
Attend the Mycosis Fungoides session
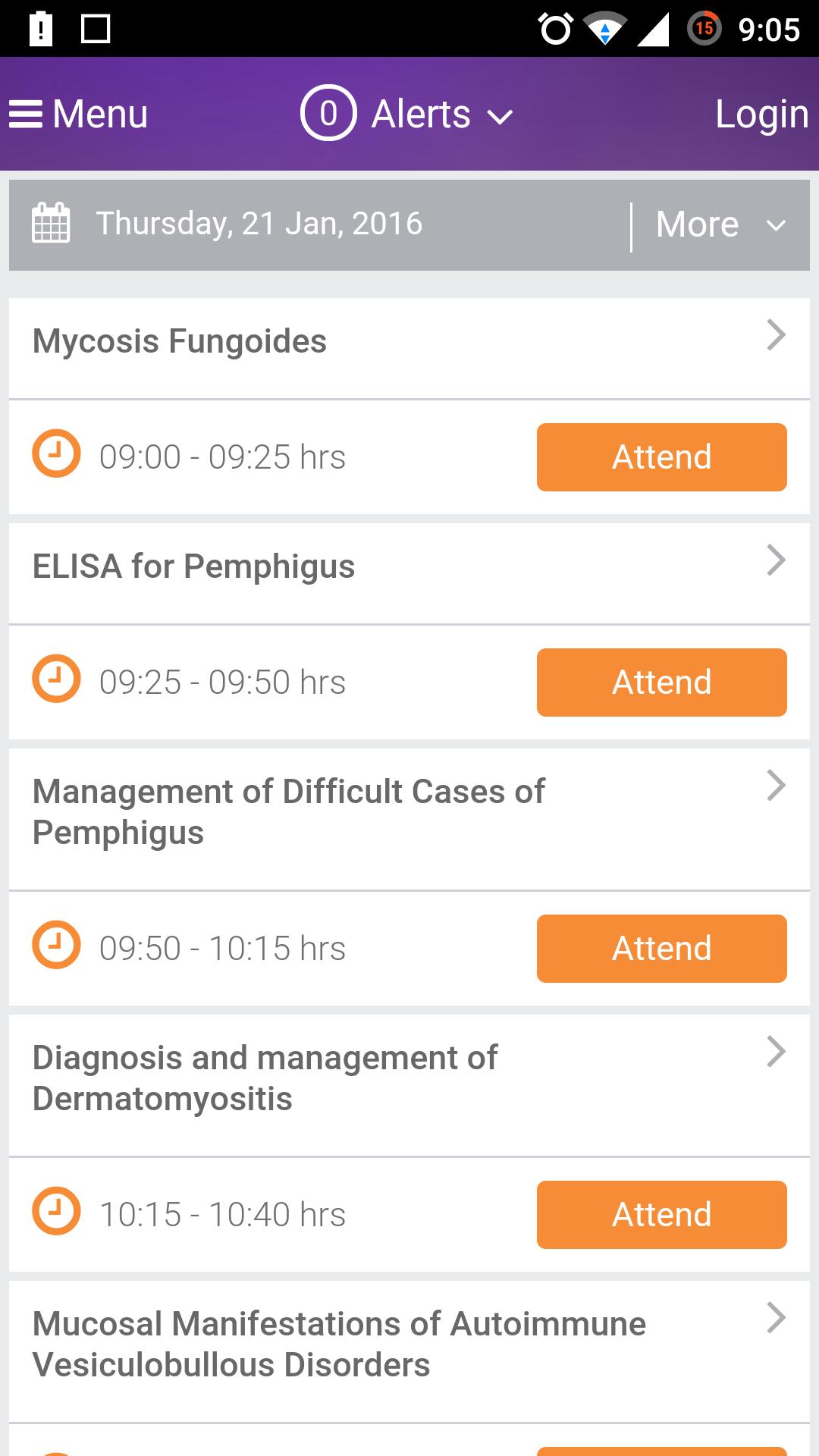click(x=661, y=457)
